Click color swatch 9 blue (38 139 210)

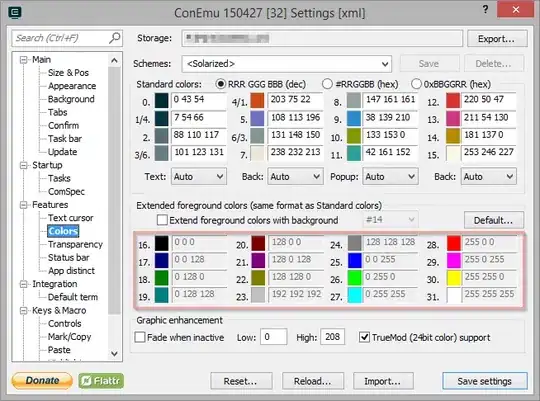354,118
